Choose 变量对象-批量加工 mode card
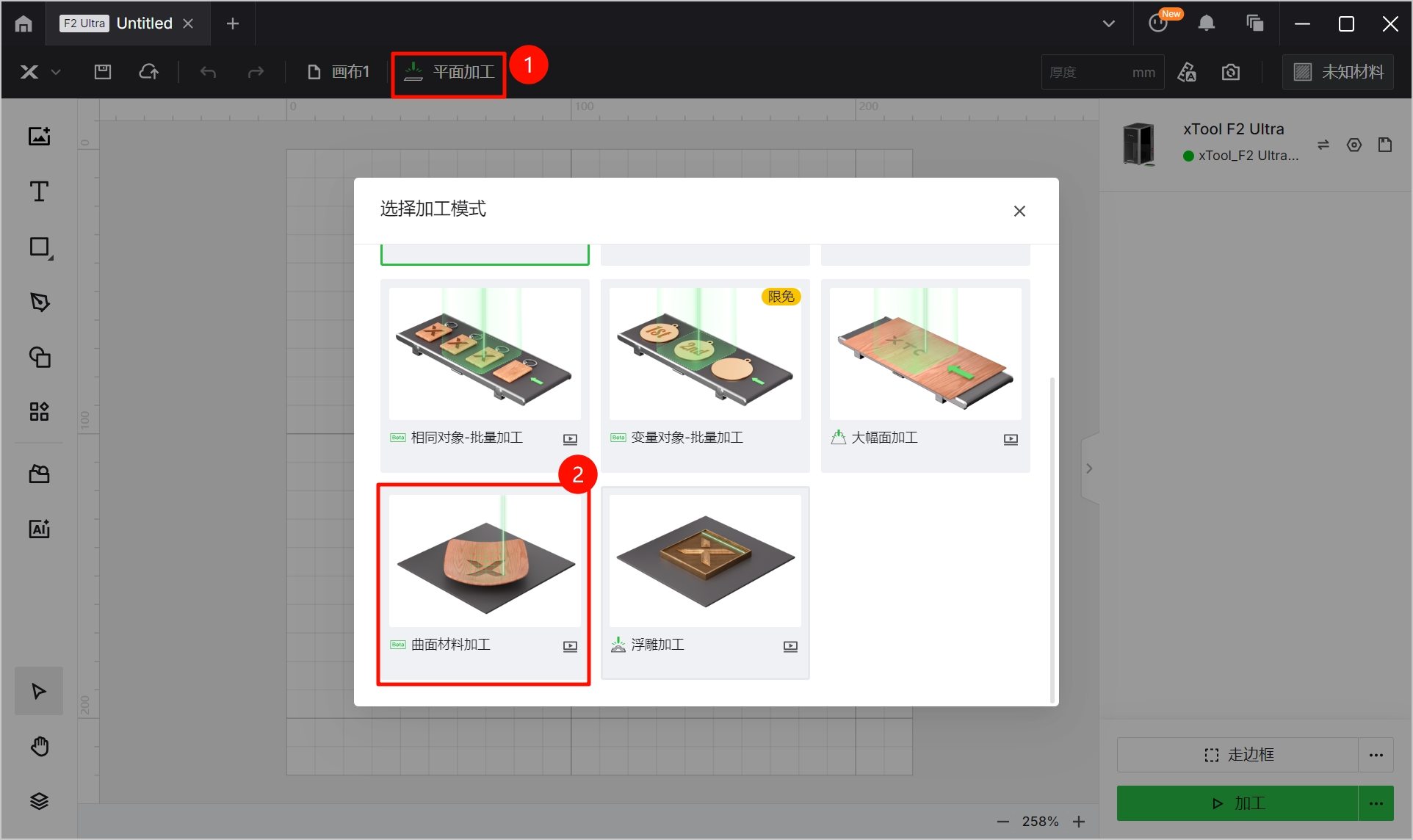Viewport: 1413px width, 840px height. [x=705, y=374]
